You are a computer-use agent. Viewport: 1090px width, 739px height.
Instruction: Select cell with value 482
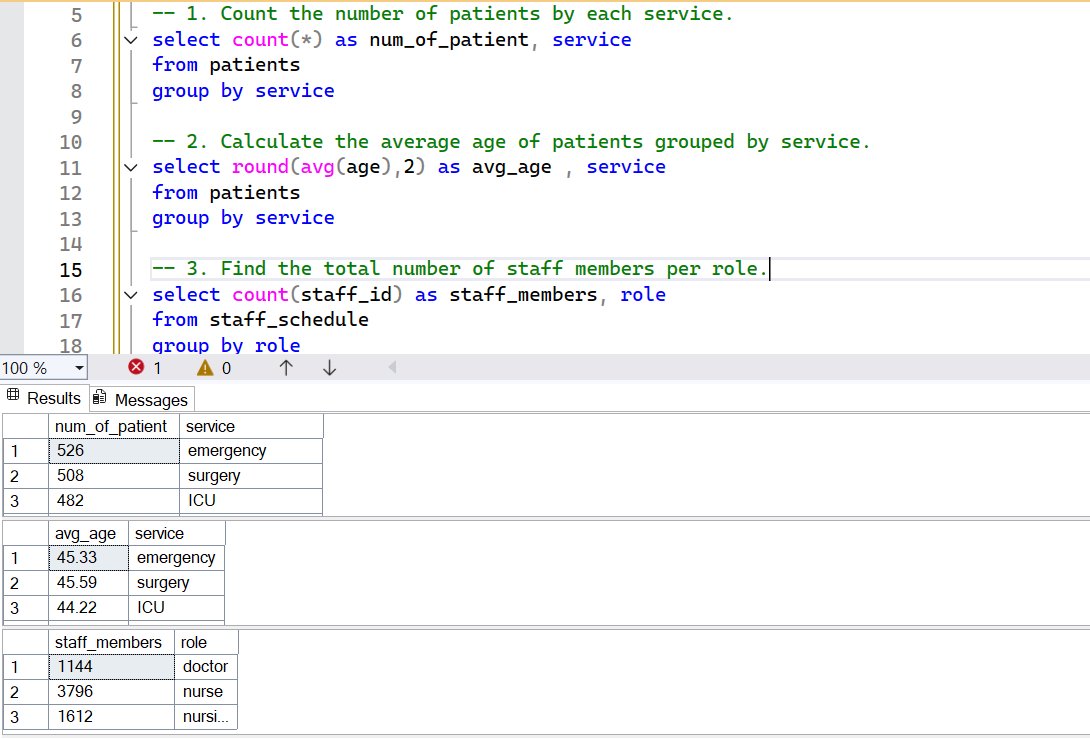pos(114,501)
